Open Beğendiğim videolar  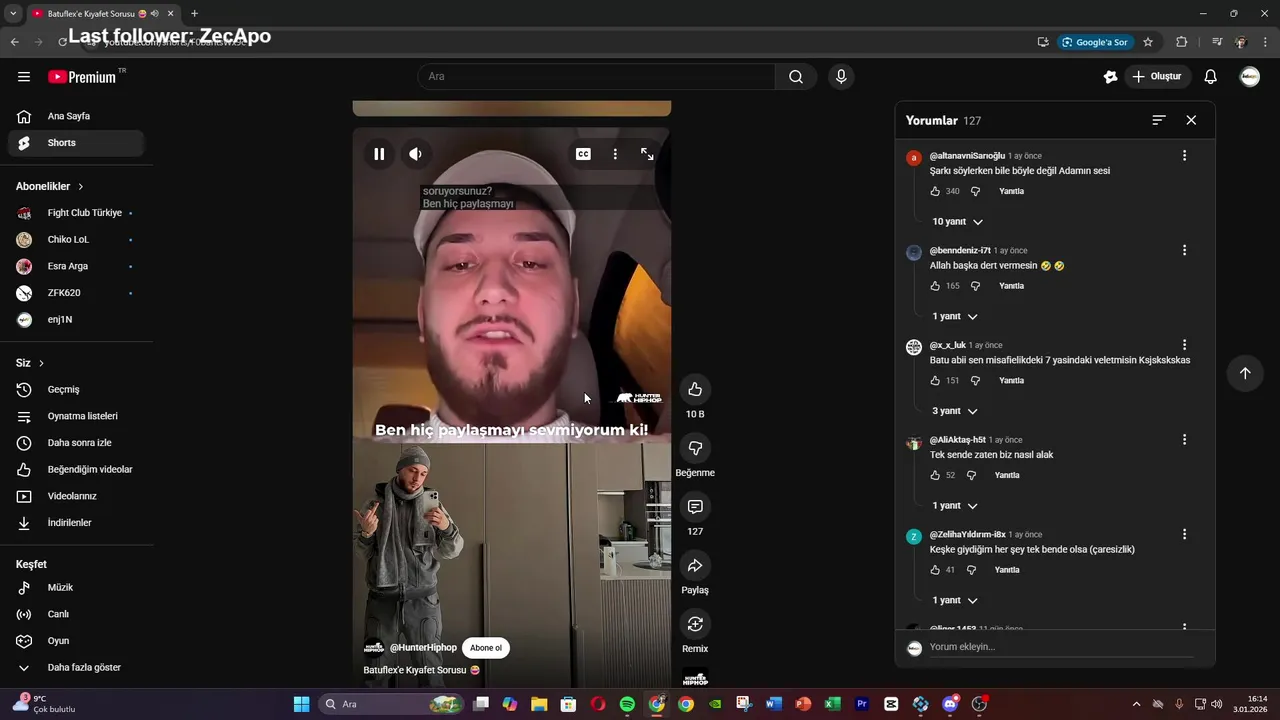[76, 469]
